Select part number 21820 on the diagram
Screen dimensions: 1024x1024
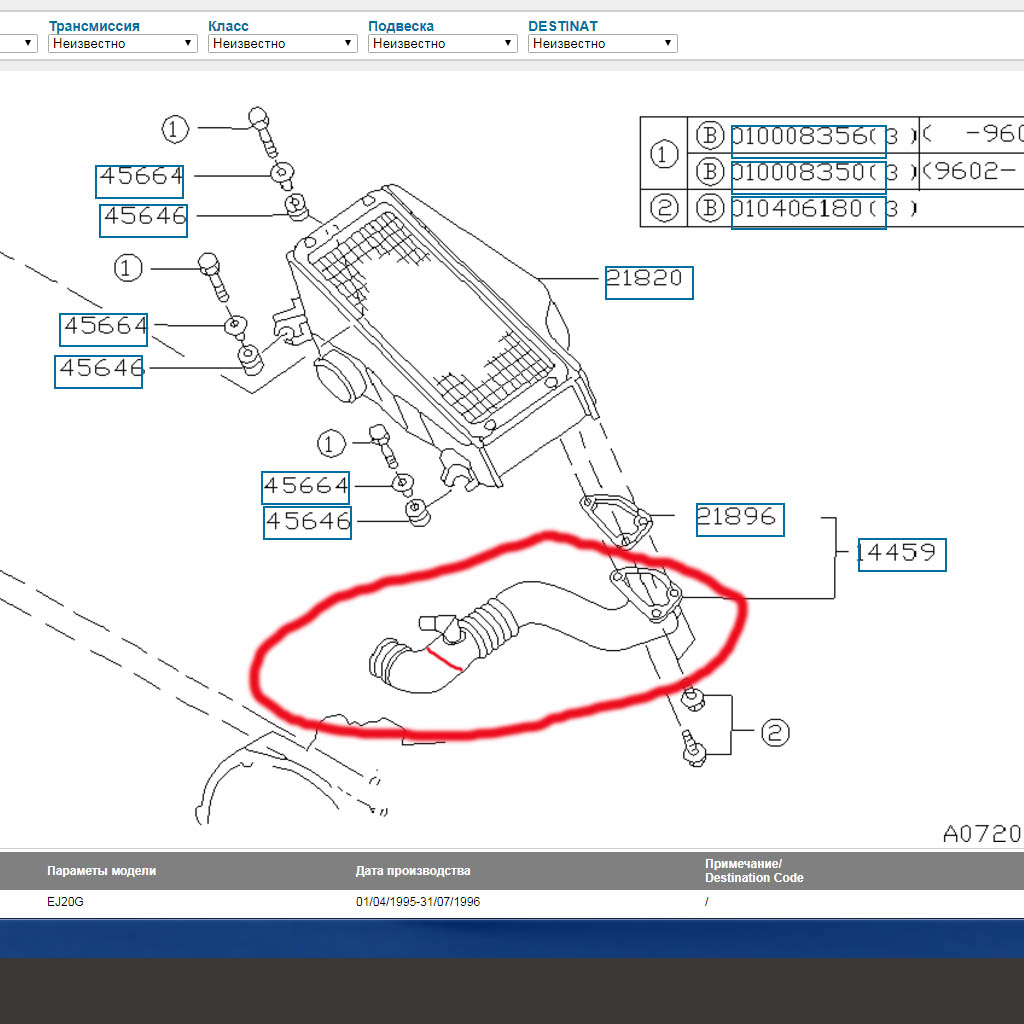648,282
